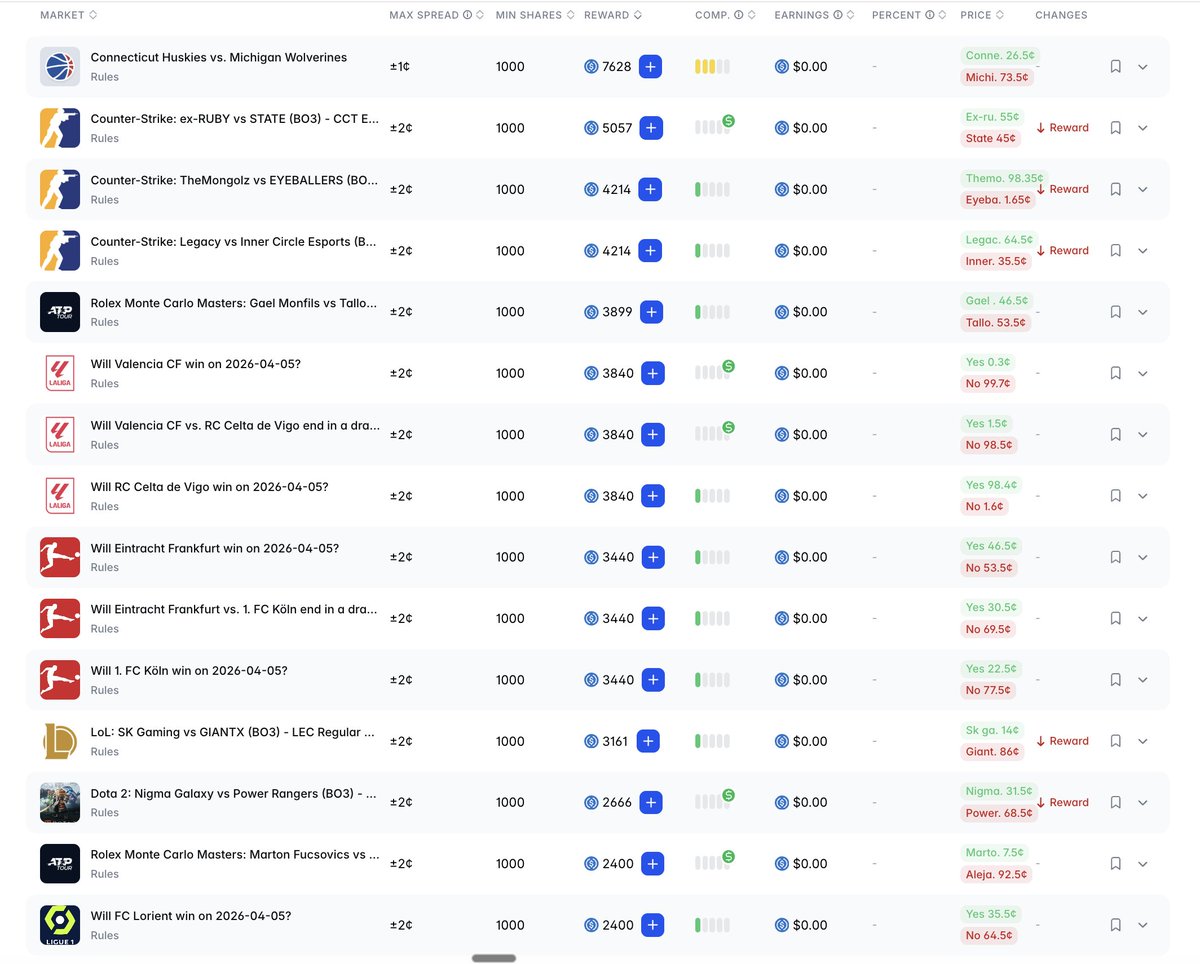Click competition meter in TheMongolz row
The image size is (1200, 964).
[712, 189]
